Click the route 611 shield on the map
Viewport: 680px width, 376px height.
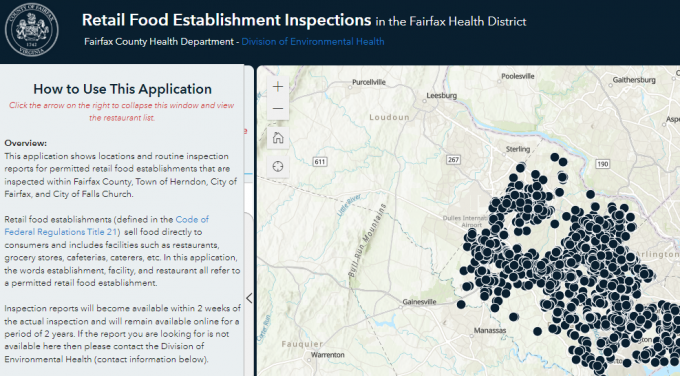[x=320, y=162]
